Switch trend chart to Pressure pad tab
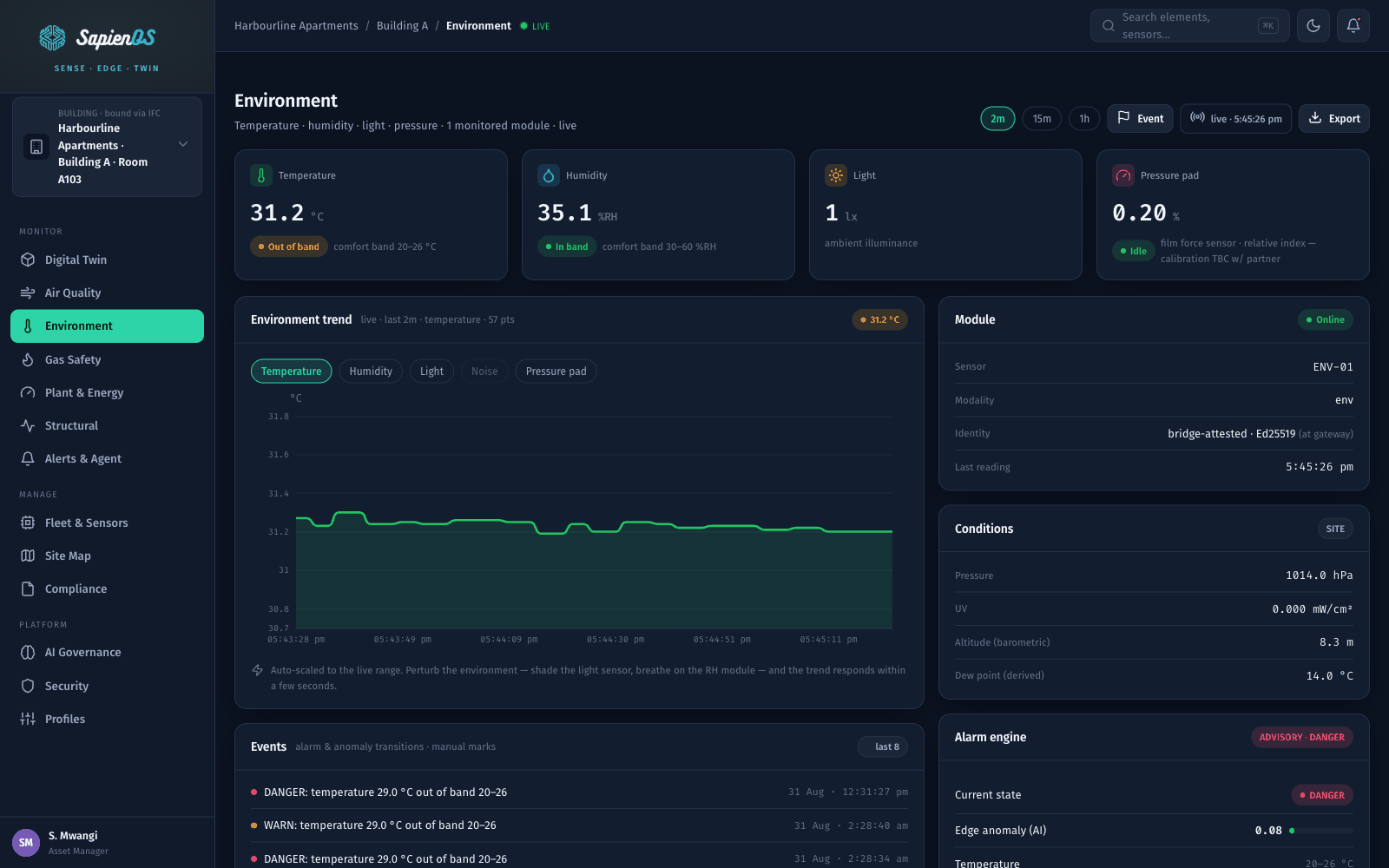 point(556,372)
